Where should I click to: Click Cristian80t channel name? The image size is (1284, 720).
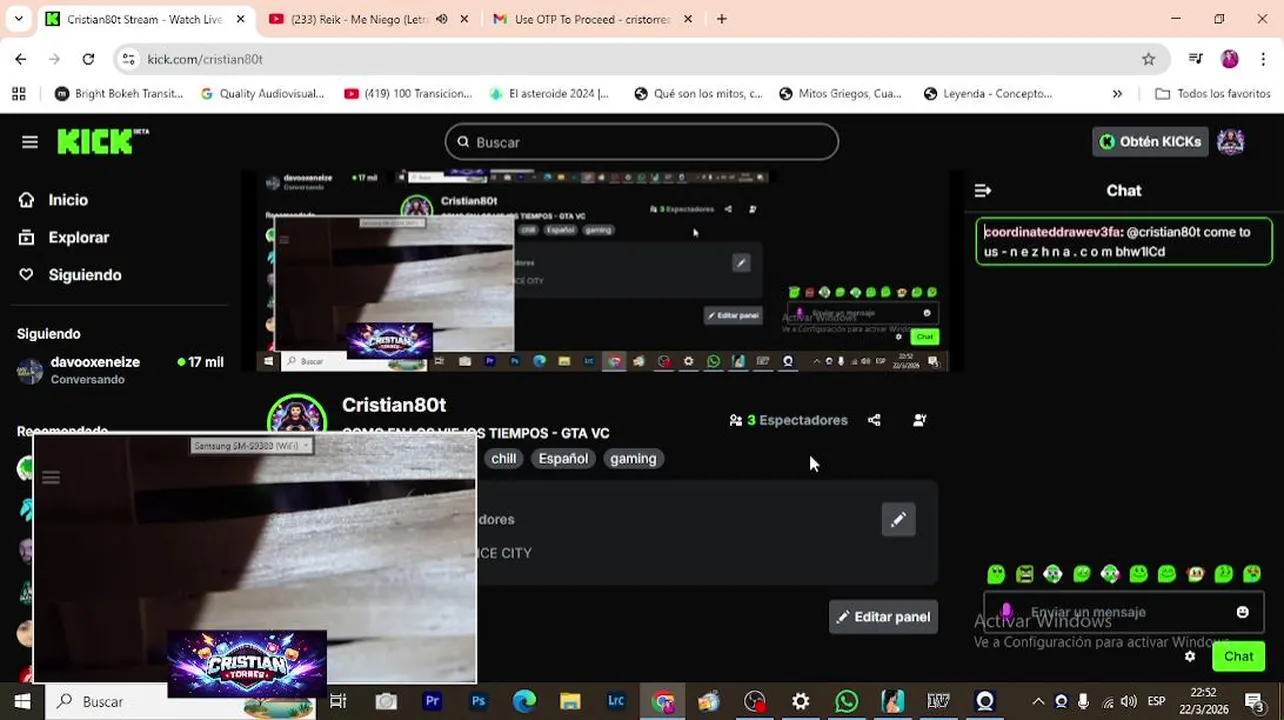(394, 405)
